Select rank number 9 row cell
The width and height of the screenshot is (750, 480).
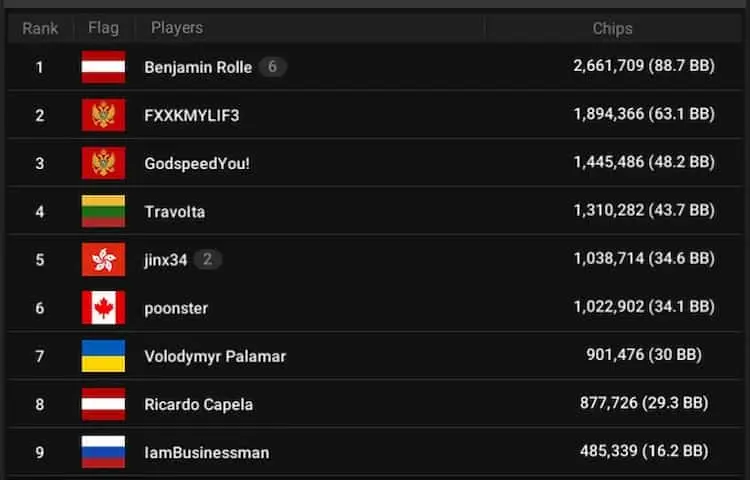[x=40, y=452]
